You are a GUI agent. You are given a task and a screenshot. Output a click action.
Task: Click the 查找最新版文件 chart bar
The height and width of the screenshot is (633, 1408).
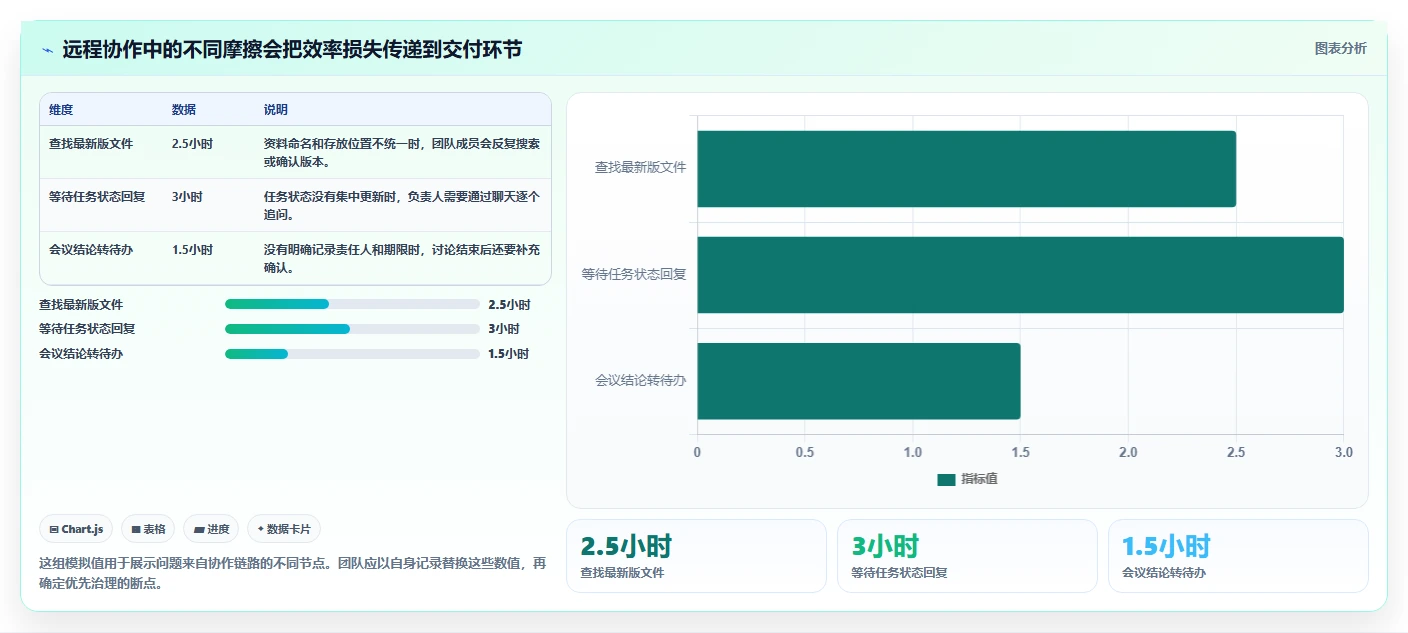966,169
